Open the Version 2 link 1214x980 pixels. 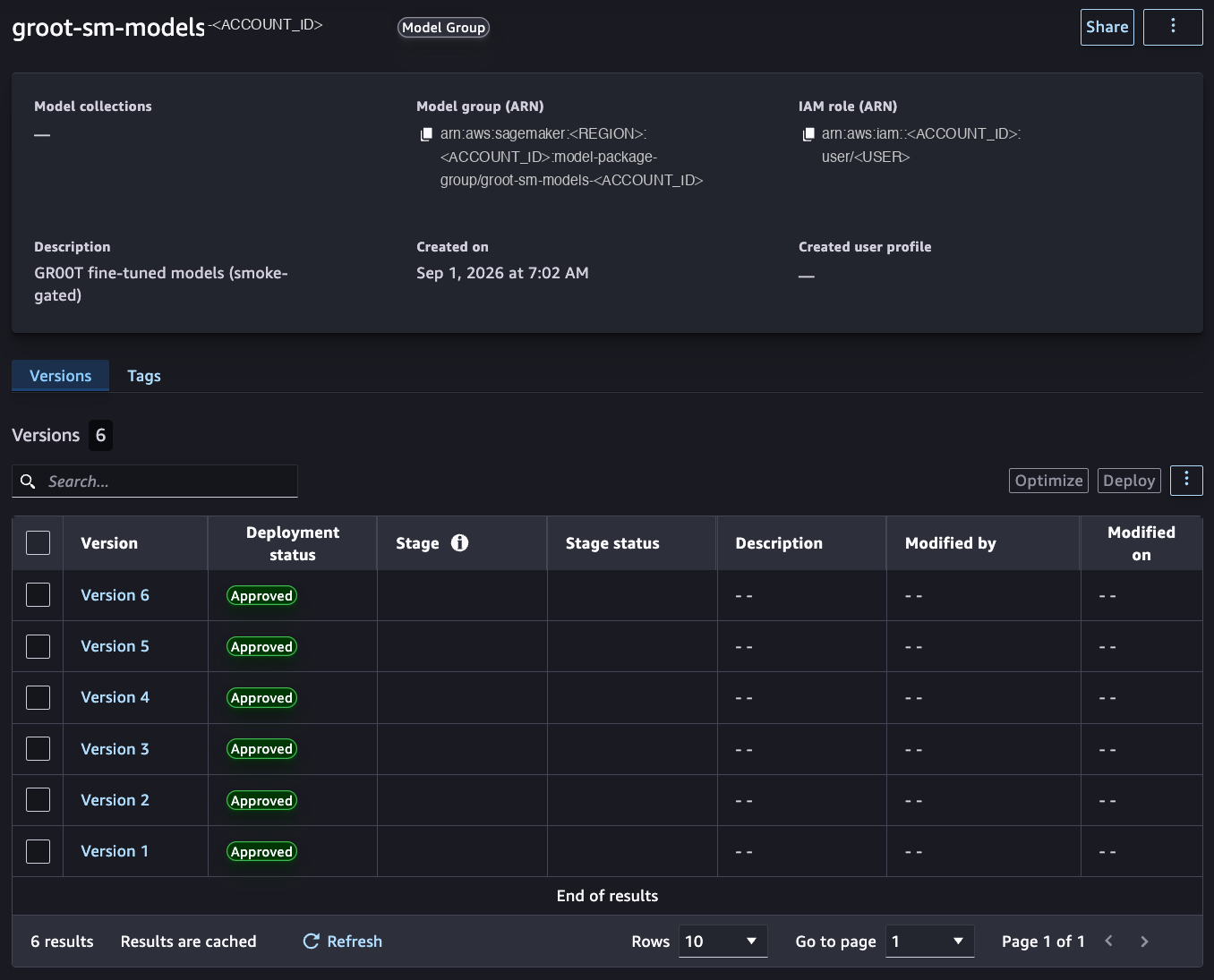point(115,800)
